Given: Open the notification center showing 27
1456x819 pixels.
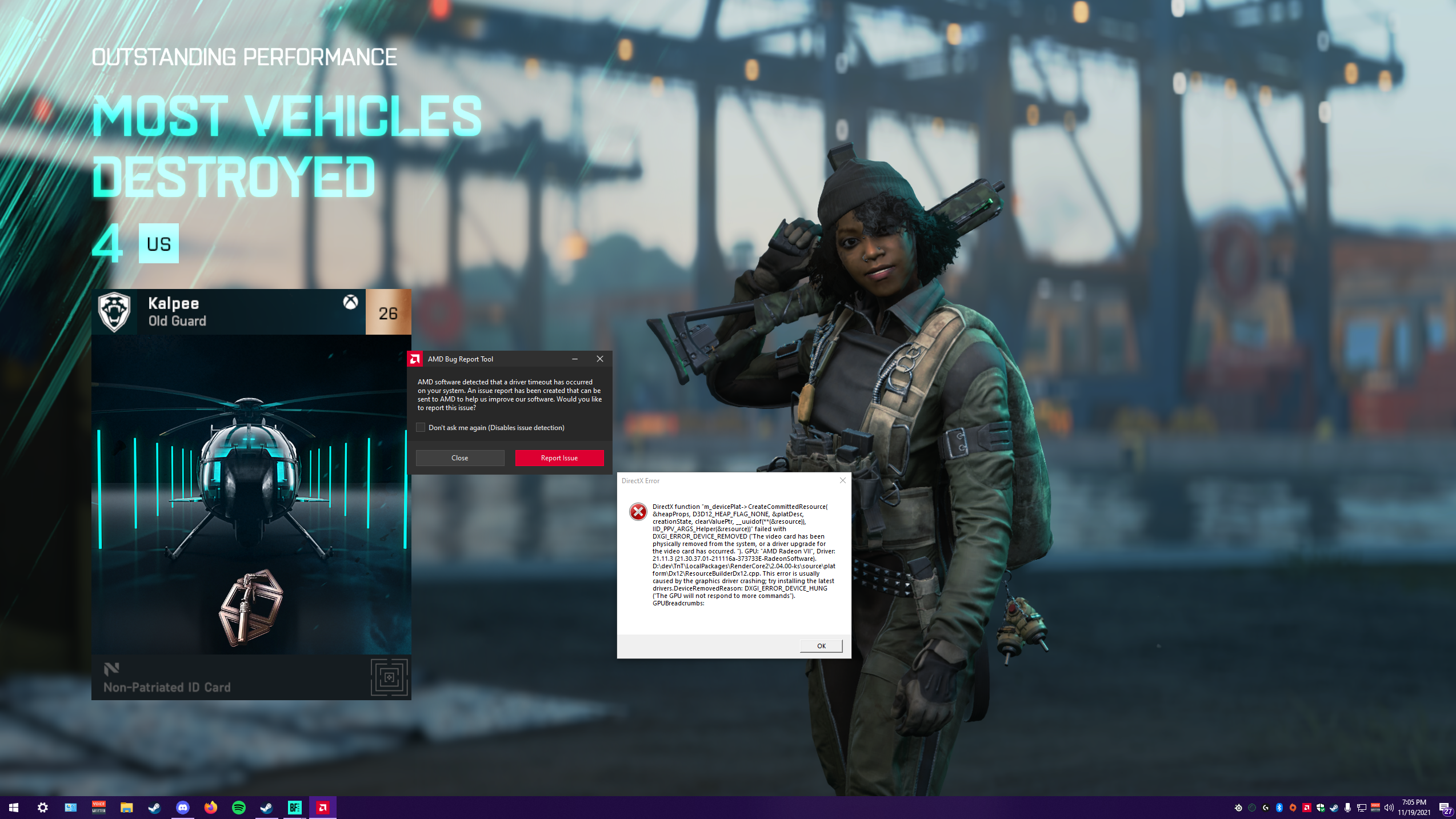Looking at the screenshot, I should pyautogui.click(x=1445, y=808).
